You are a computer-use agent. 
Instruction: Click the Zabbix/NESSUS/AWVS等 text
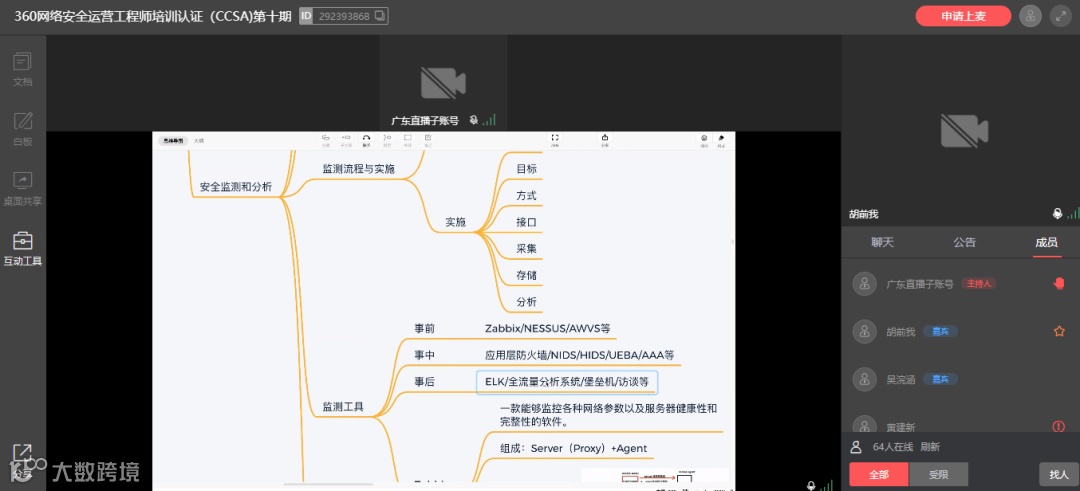tap(548, 328)
